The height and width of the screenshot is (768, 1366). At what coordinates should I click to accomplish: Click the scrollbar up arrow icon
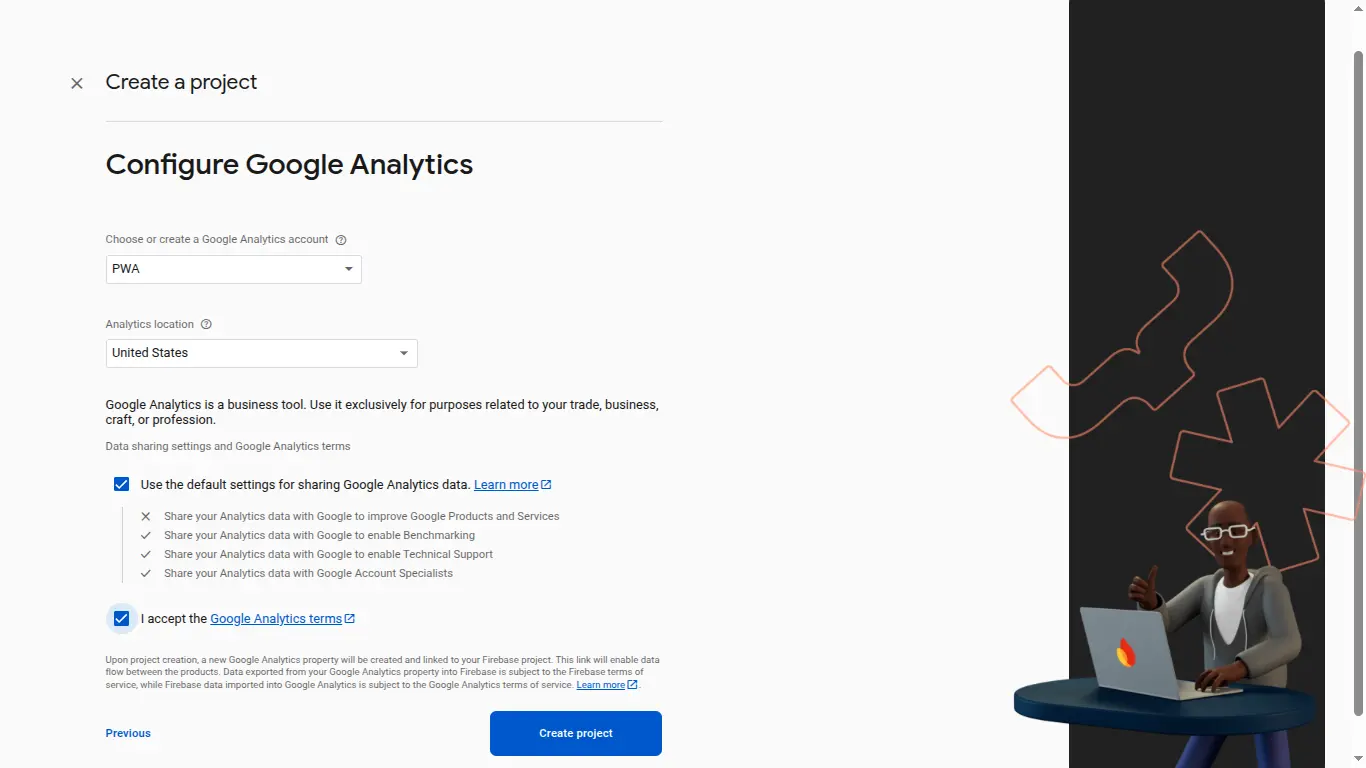point(1359,7)
